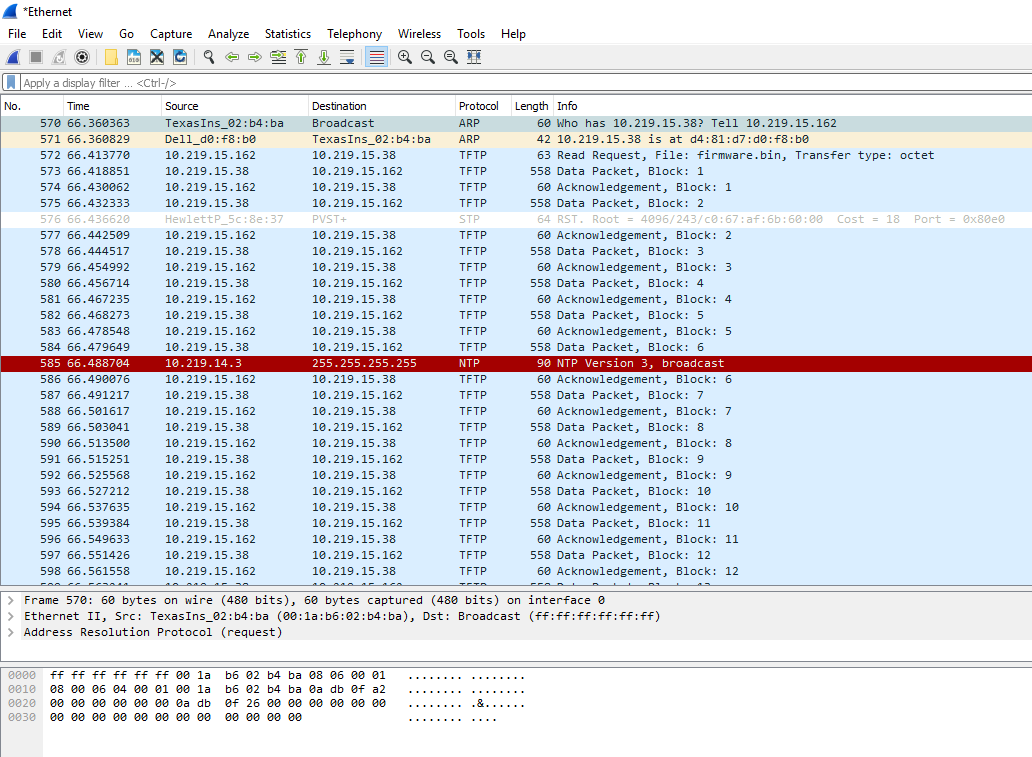Expand Address Resolution Protocol details
This screenshot has width=1032, height=757.
point(11,632)
